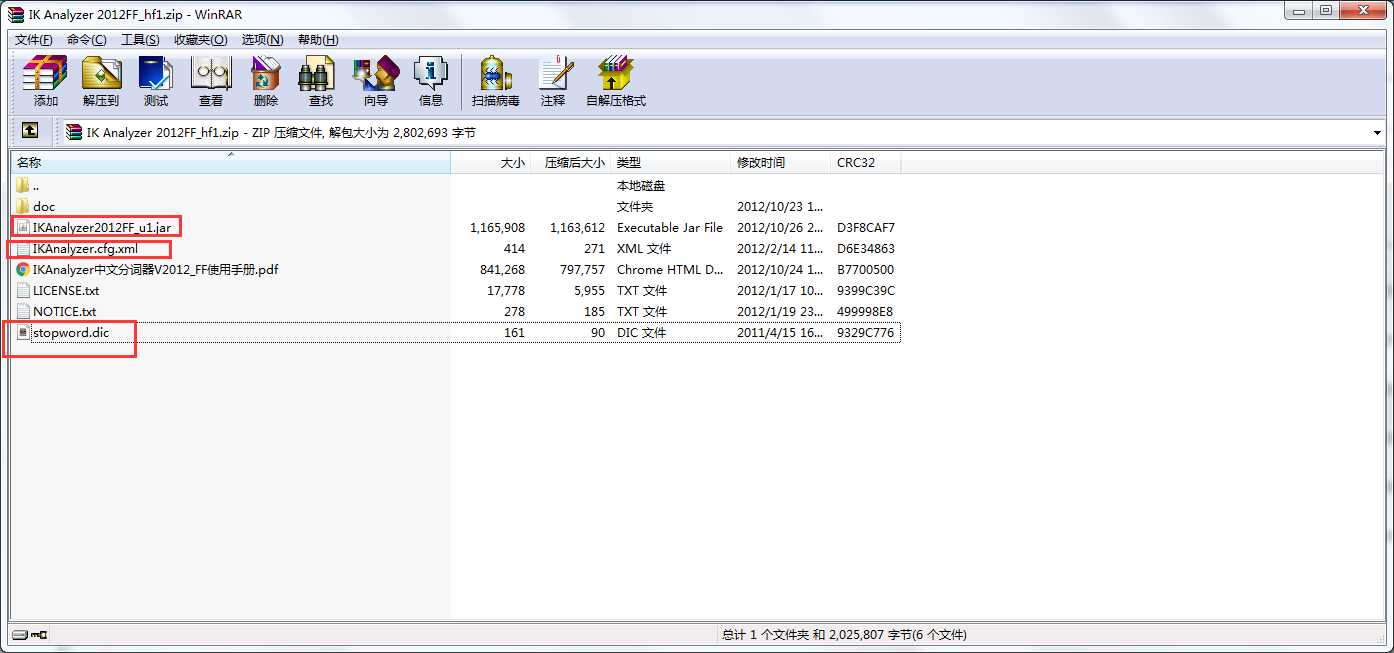Expand the address bar path dropdown arrow
Screen dimensions: 1394x653
pos(1378,133)
